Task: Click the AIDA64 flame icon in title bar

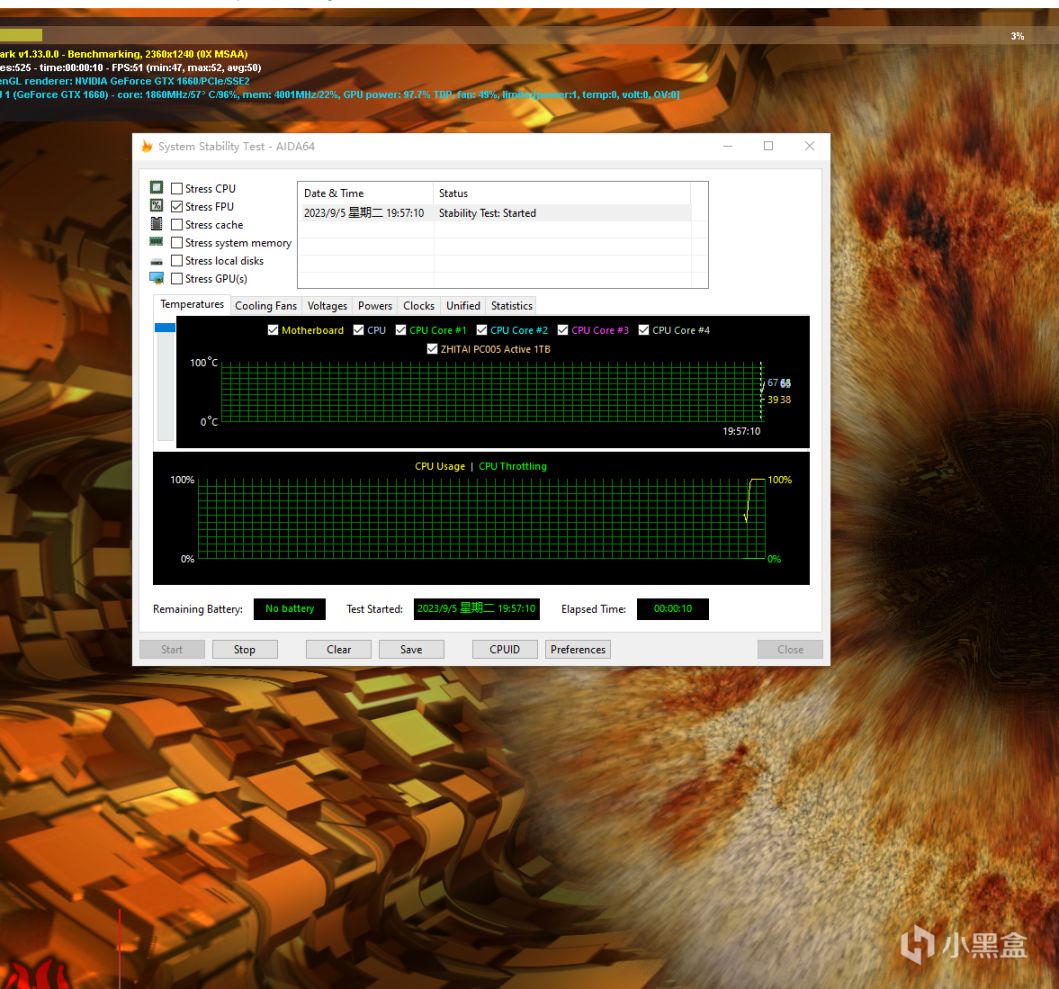Action: coord(147,146)
